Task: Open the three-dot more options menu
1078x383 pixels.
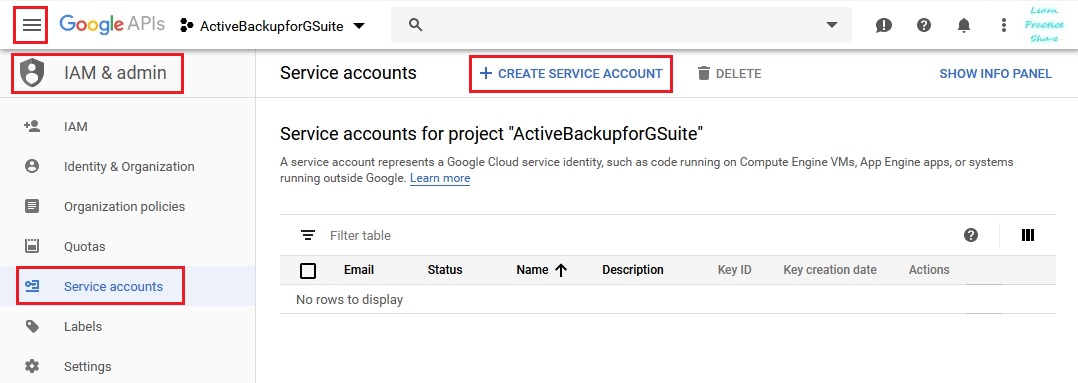Action: 1004,25
